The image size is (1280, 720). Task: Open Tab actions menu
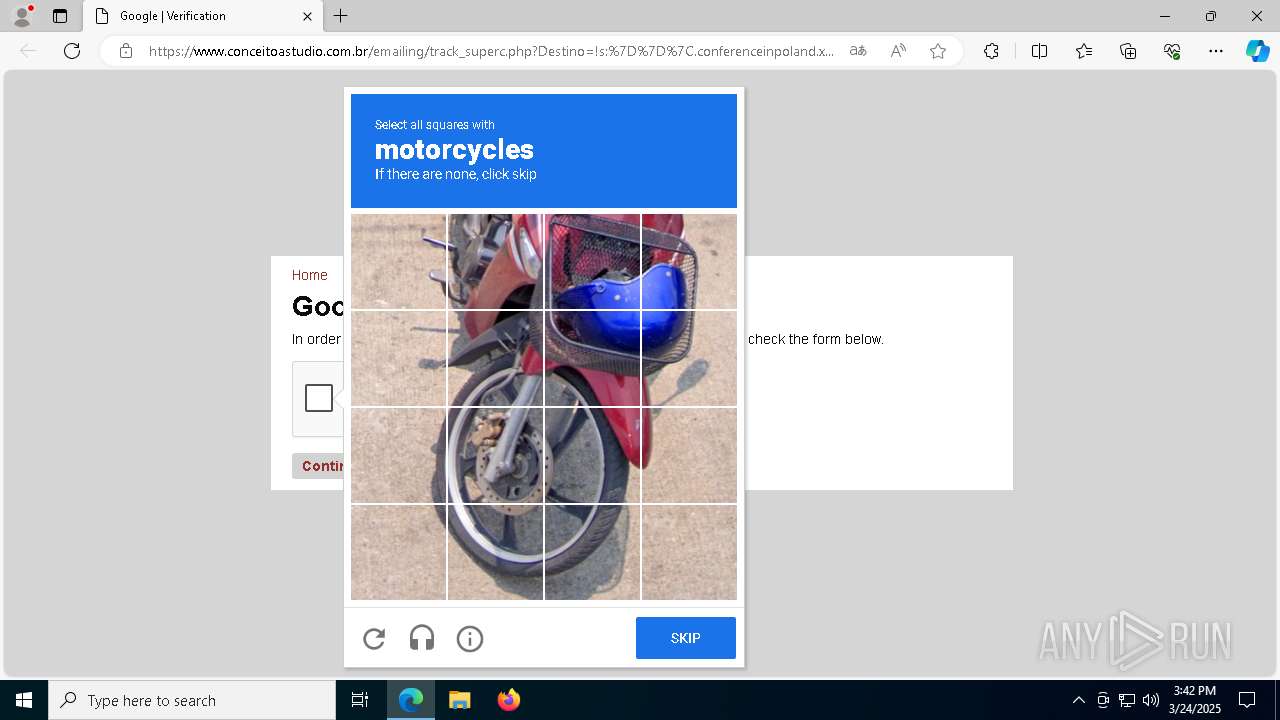click(60, 16)
